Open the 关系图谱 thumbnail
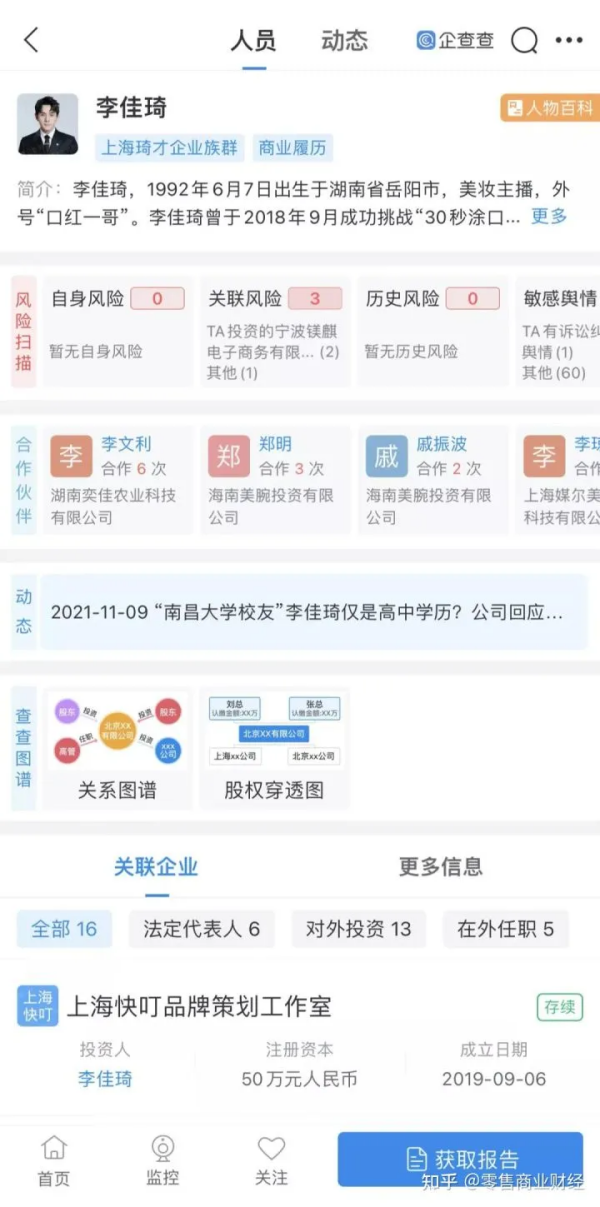Screen dimensions: 600x1207 click(x=118, y=748)
